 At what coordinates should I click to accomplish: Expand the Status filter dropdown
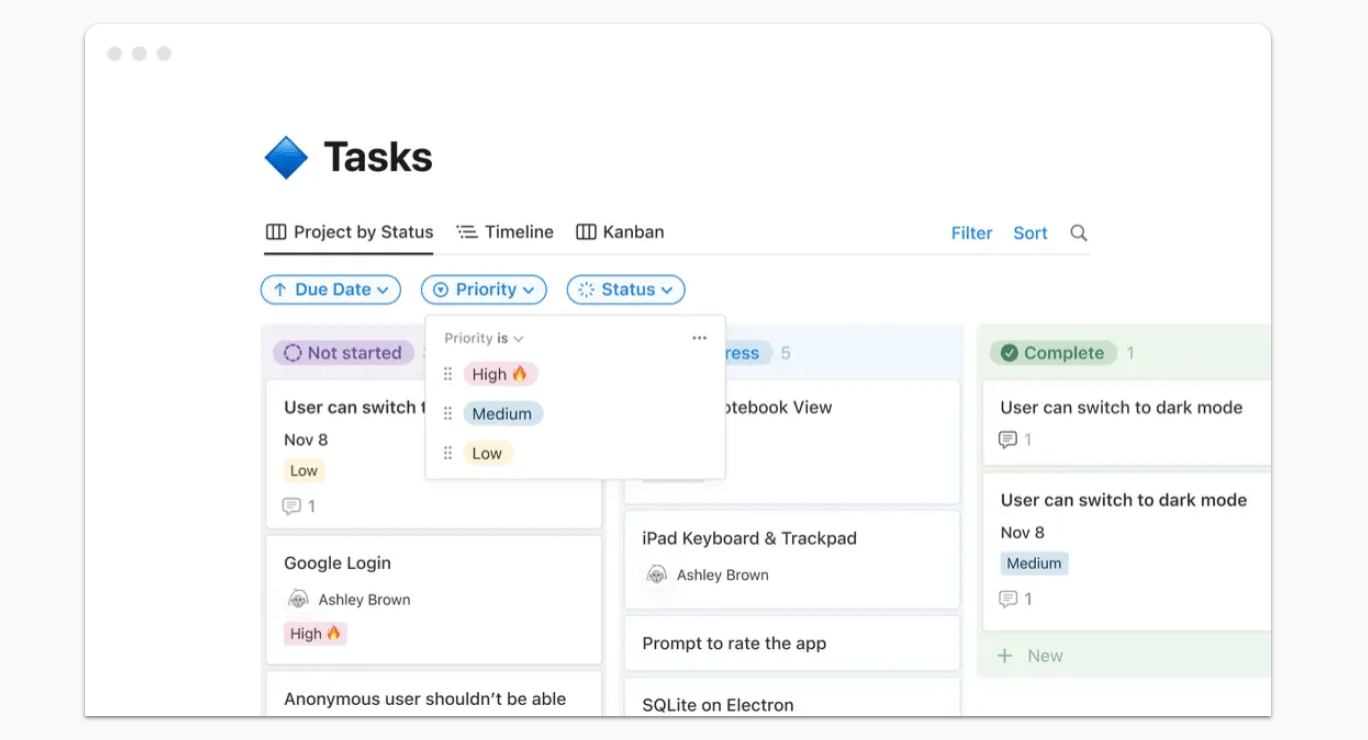[626, 290]
